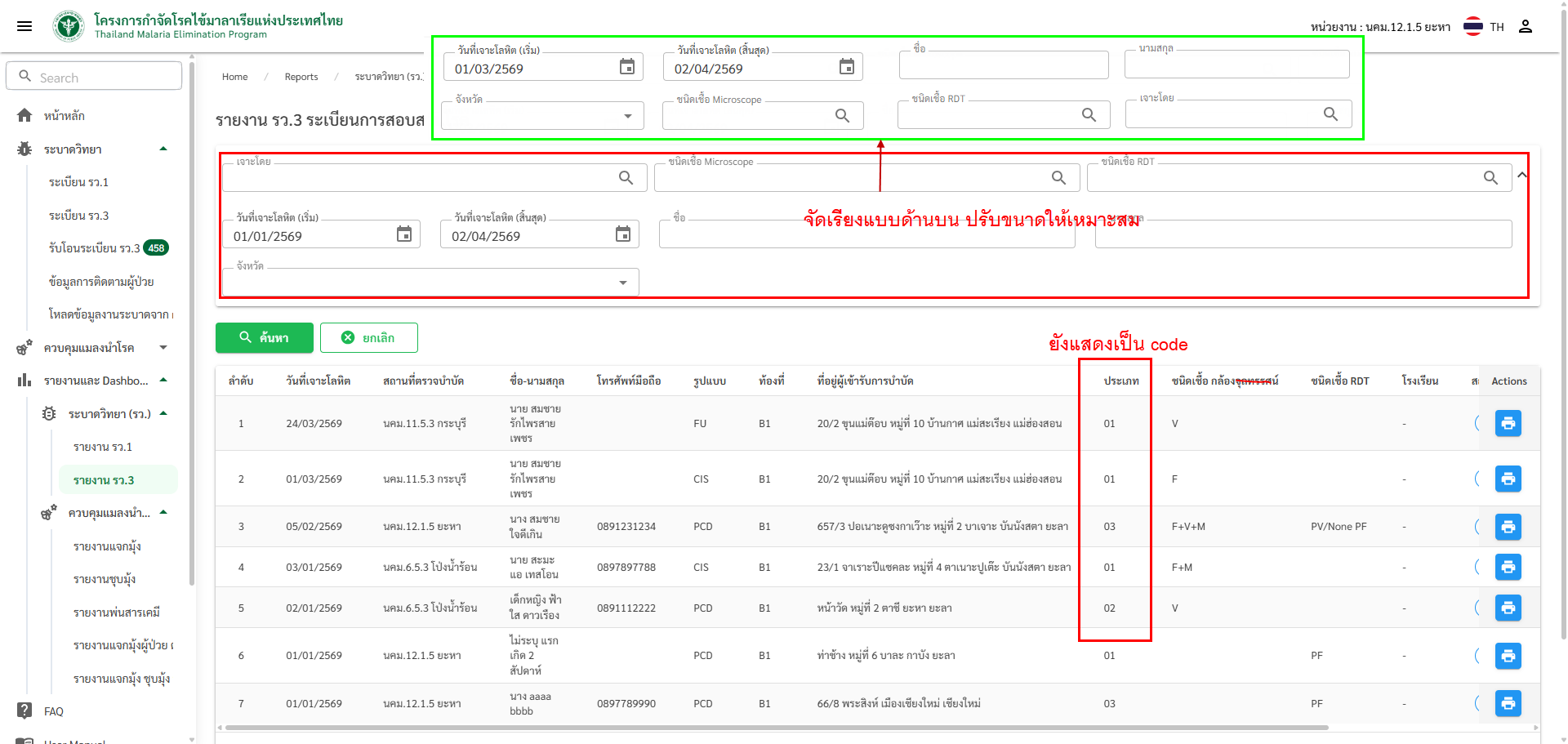This screenshot has height=744, width=1568.
Task: Click print icon for row 5
Action: [1508, 608]
